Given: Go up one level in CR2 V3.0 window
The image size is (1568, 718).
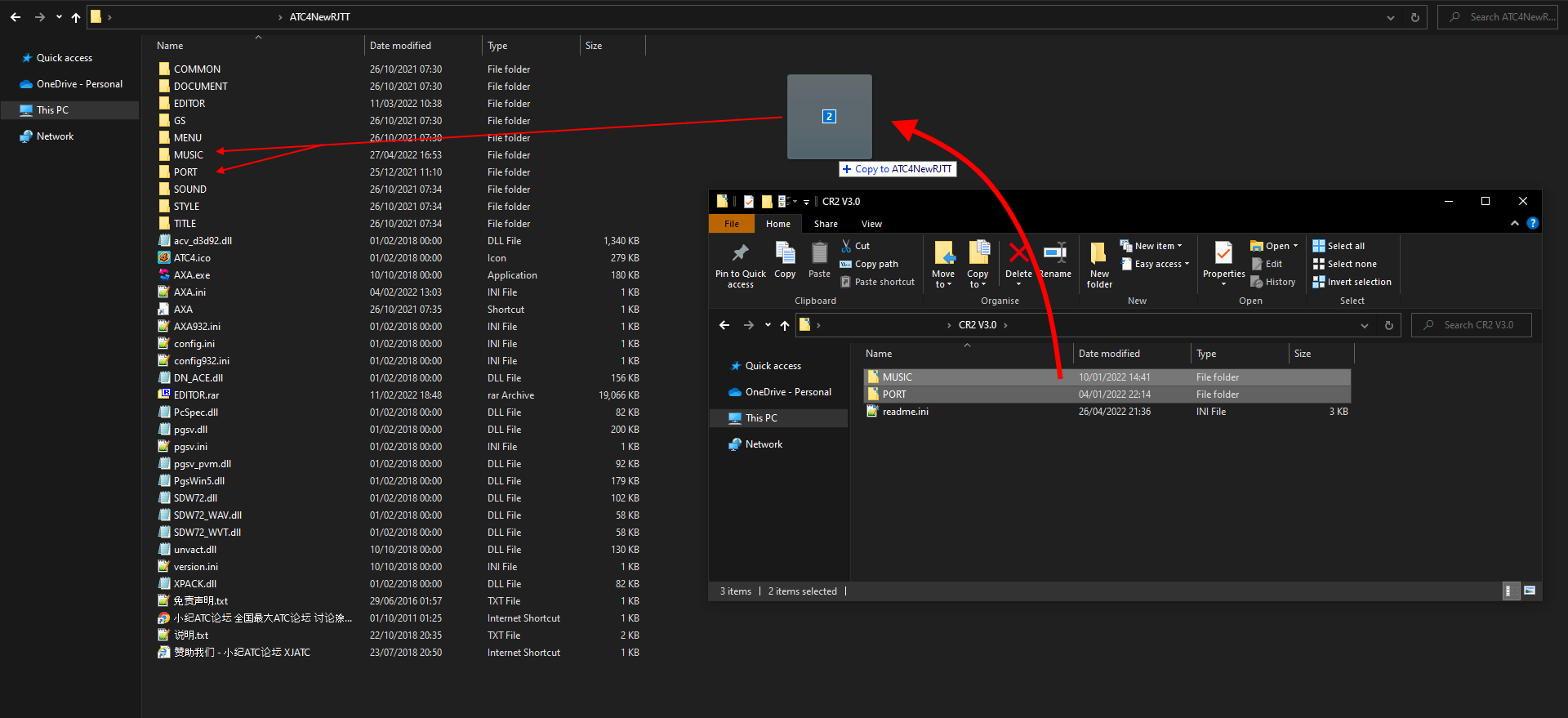Looking at the screenshot, I should point(784,325).
